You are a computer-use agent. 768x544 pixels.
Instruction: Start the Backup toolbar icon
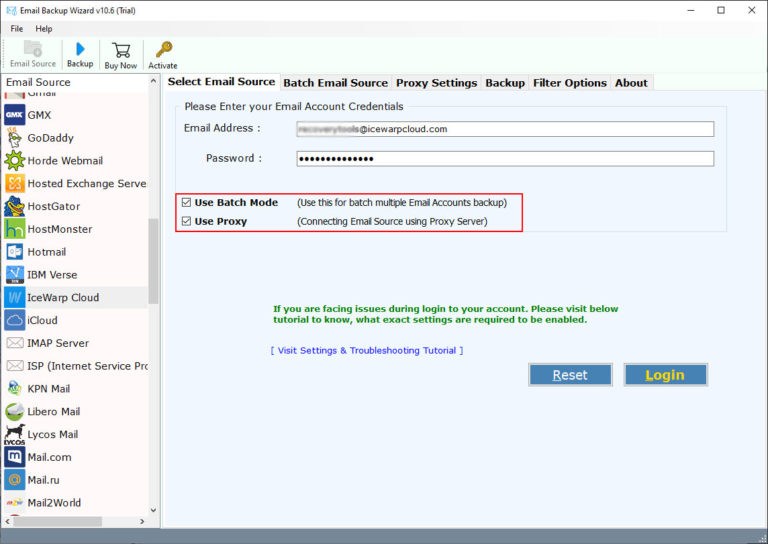80,49
